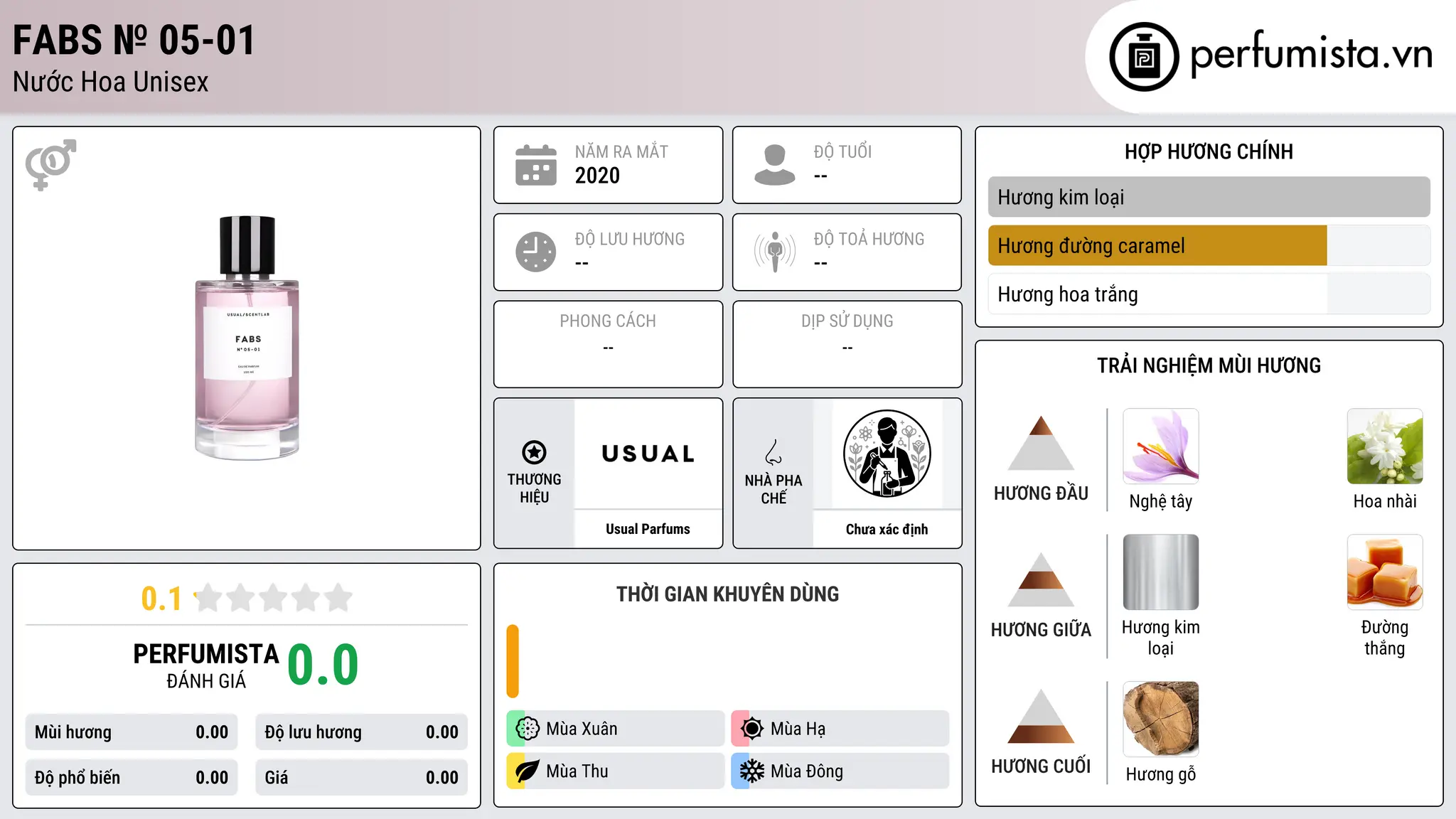
Task: Click the Mùa Đông snowflake icon
Action: (751, 771)
